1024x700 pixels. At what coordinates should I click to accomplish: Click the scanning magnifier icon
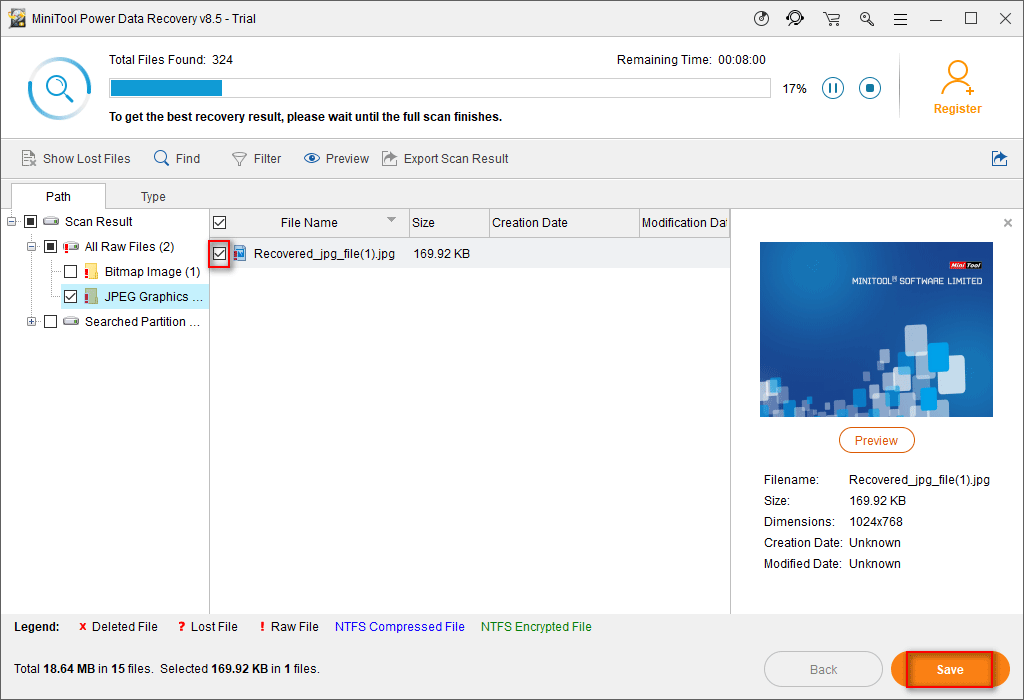point(59,89)
